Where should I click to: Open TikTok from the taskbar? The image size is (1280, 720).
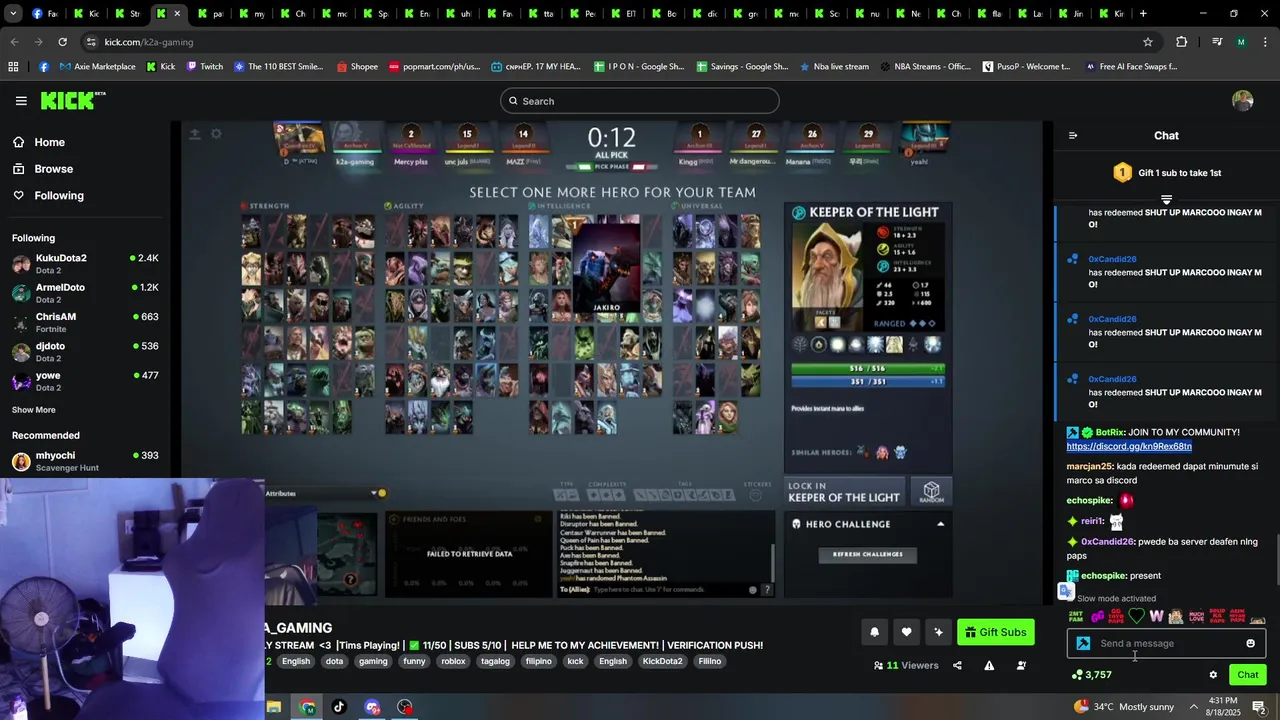[339, 707]
